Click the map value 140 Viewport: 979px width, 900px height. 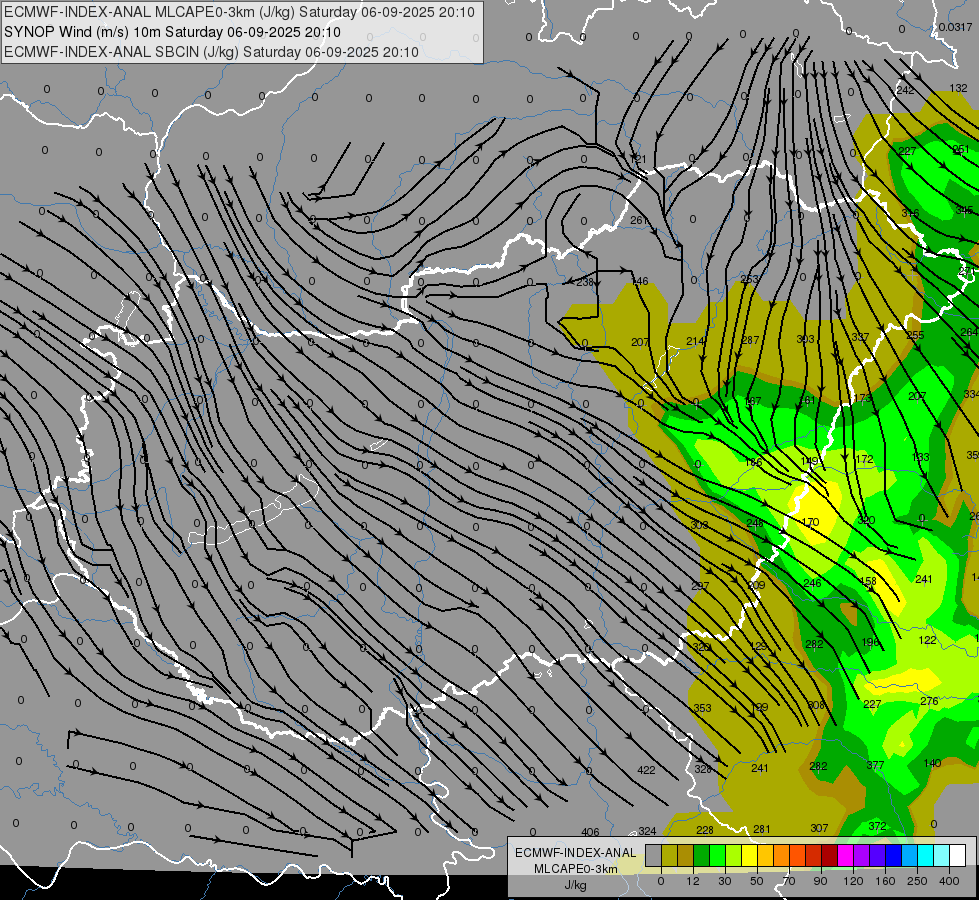(x=932, y=763)
